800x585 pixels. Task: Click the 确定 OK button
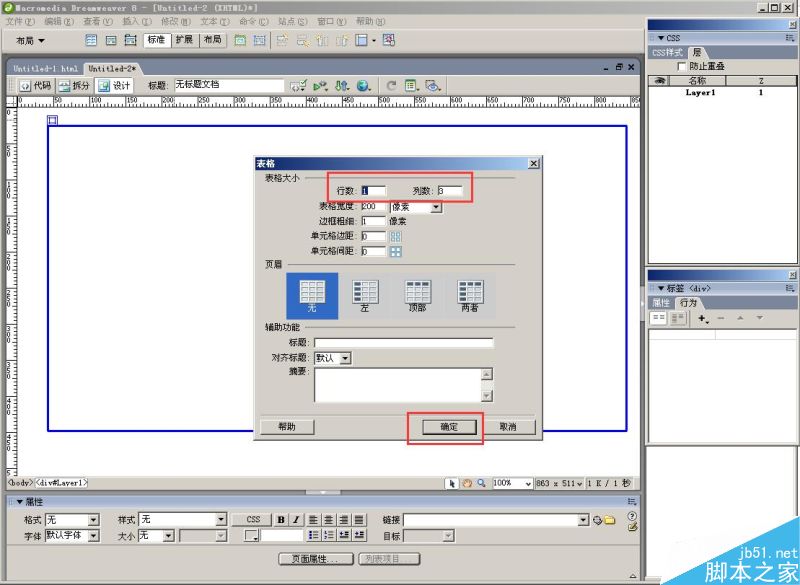448,427
